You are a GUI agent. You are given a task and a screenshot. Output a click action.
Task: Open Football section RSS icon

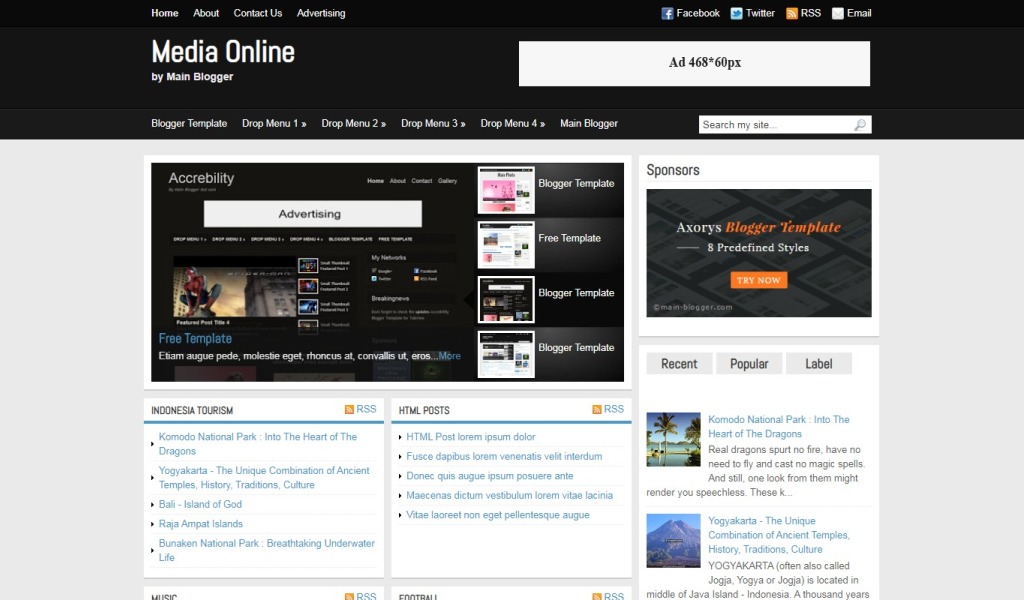tap(597, 596)
